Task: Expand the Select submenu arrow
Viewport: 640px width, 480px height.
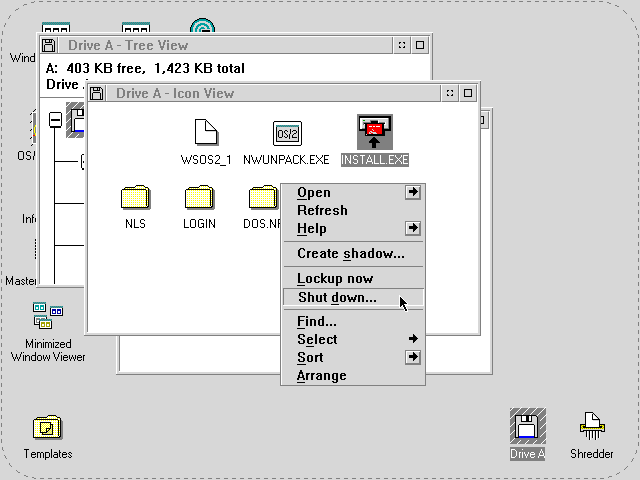Action: (x=413, y=339)
